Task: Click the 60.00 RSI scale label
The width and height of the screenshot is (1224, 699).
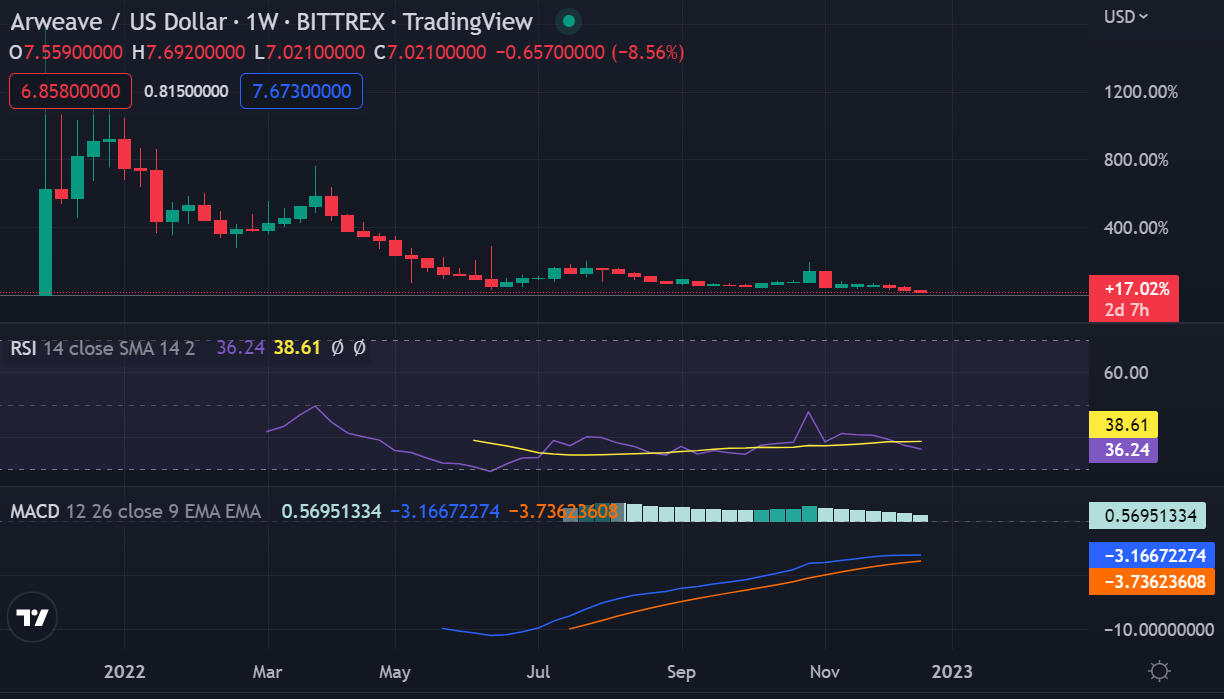Action: tap(1125, 373)
